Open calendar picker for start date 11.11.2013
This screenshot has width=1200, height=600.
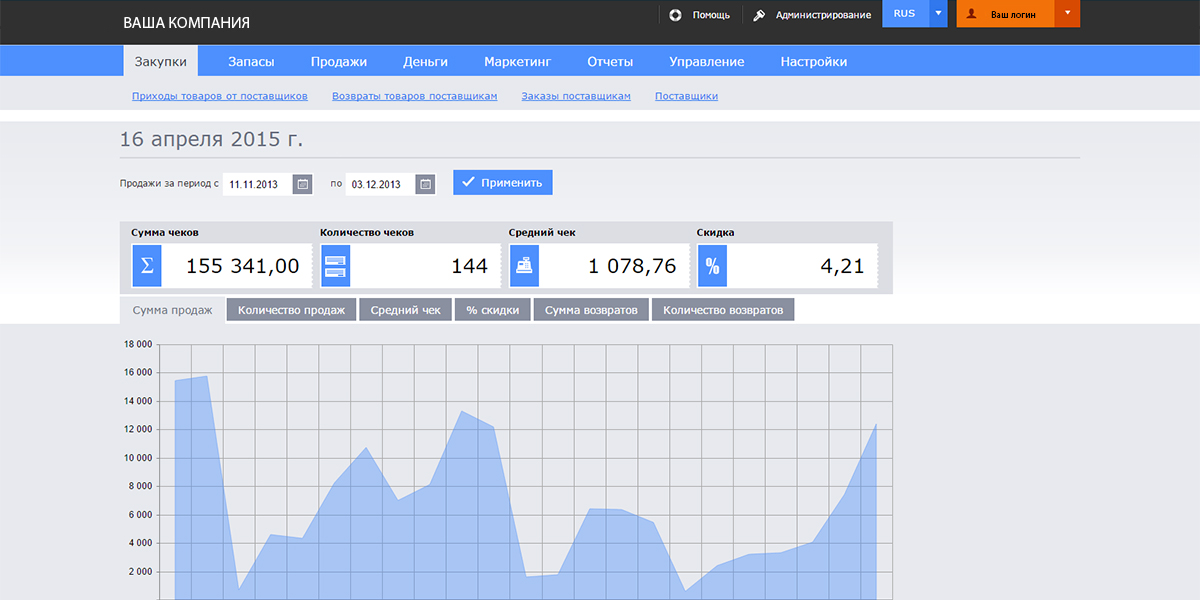pyautogui.click(x=302, y=184)
